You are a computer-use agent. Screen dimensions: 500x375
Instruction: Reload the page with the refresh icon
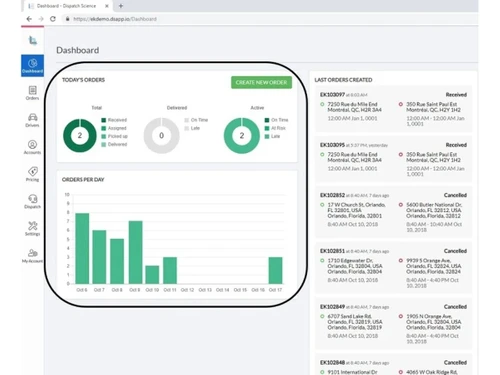[x=53, y=19]
